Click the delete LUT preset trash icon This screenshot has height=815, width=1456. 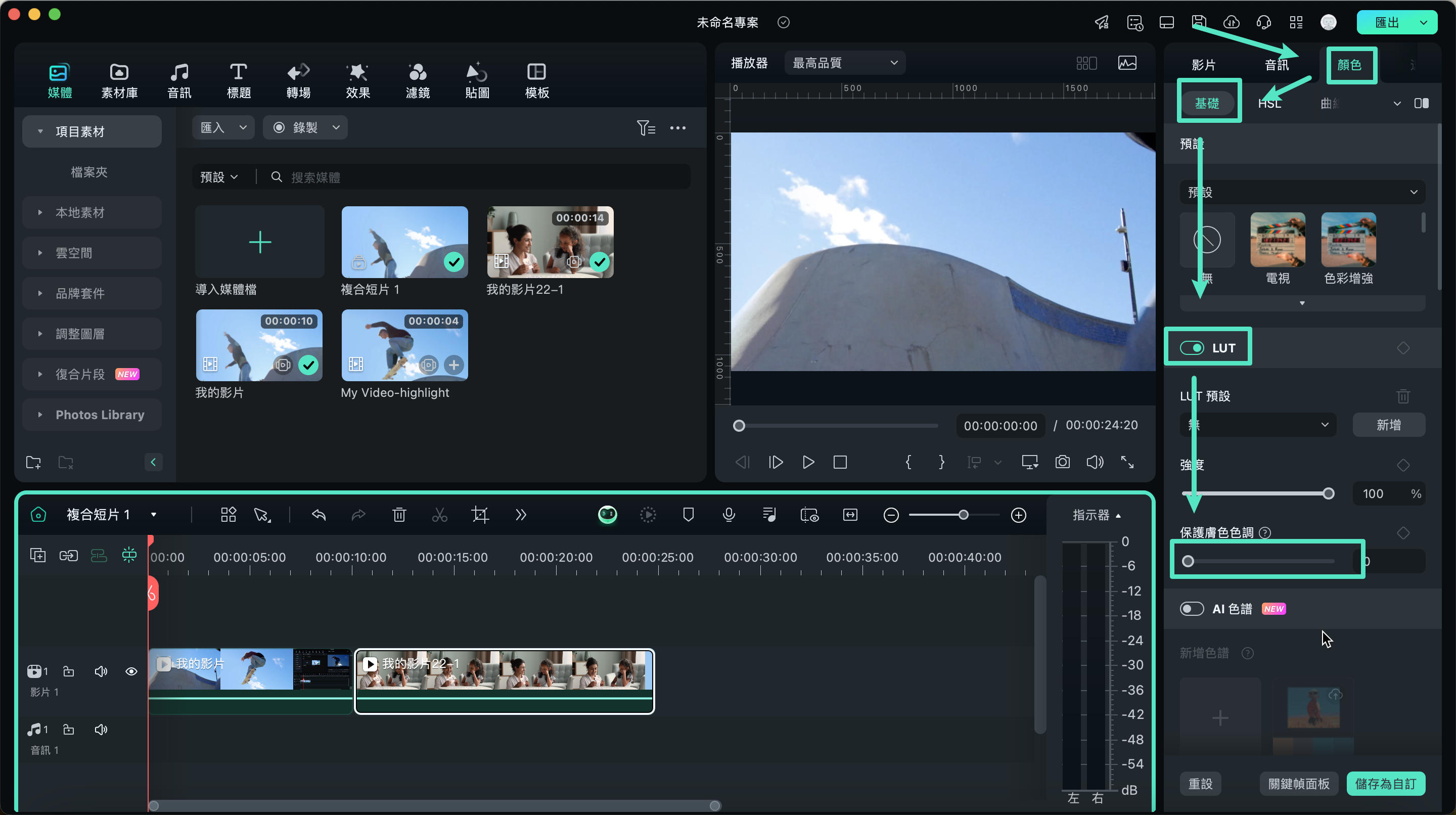tap(1403, 396)
